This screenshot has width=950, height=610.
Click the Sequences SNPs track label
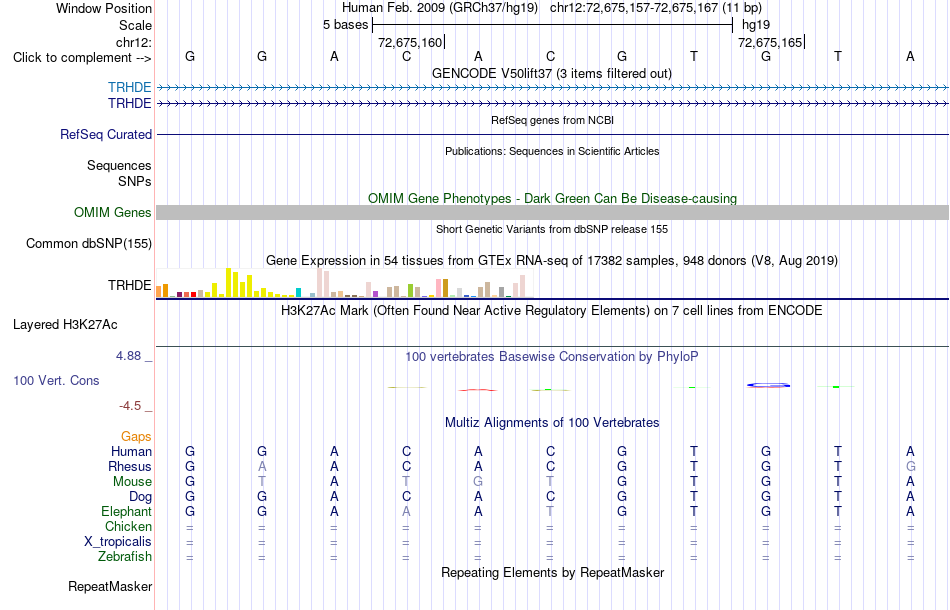(119, 173)
